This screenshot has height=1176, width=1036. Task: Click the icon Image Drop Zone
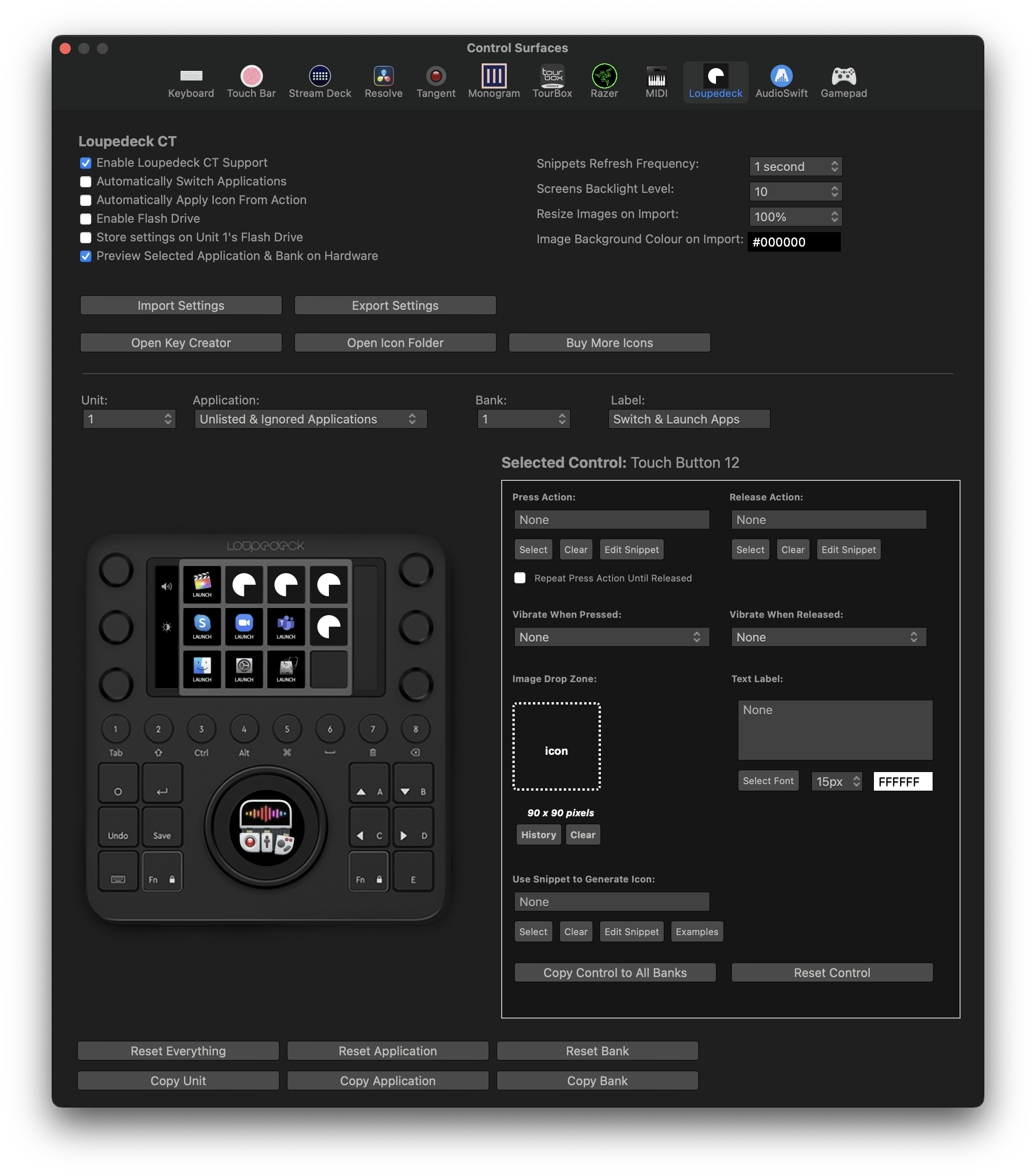(556, 746)
